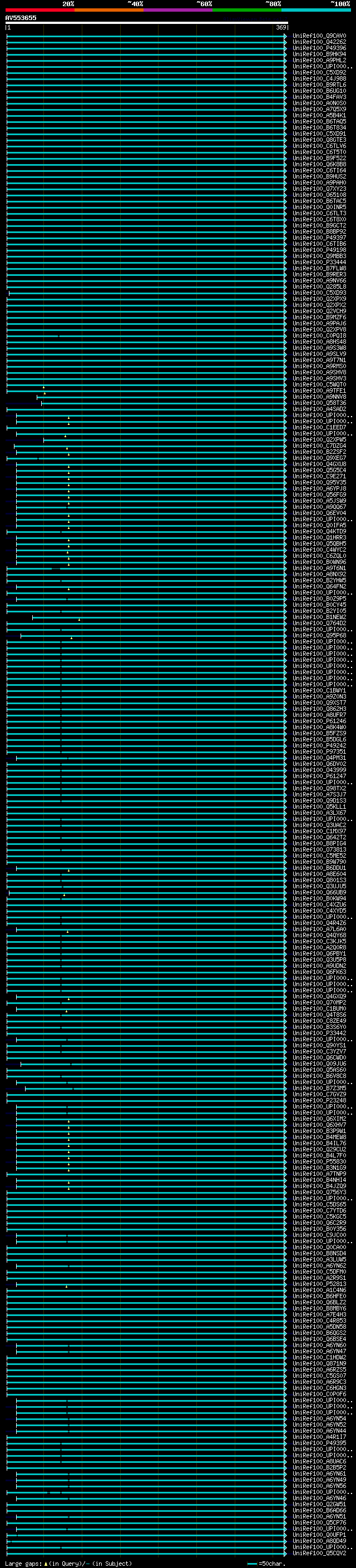Image resolution: width=356 pixels, height=1568 pixels.
Task: Open hit UniRef100_B2ZSF2
Action: (x=319, y=452)
